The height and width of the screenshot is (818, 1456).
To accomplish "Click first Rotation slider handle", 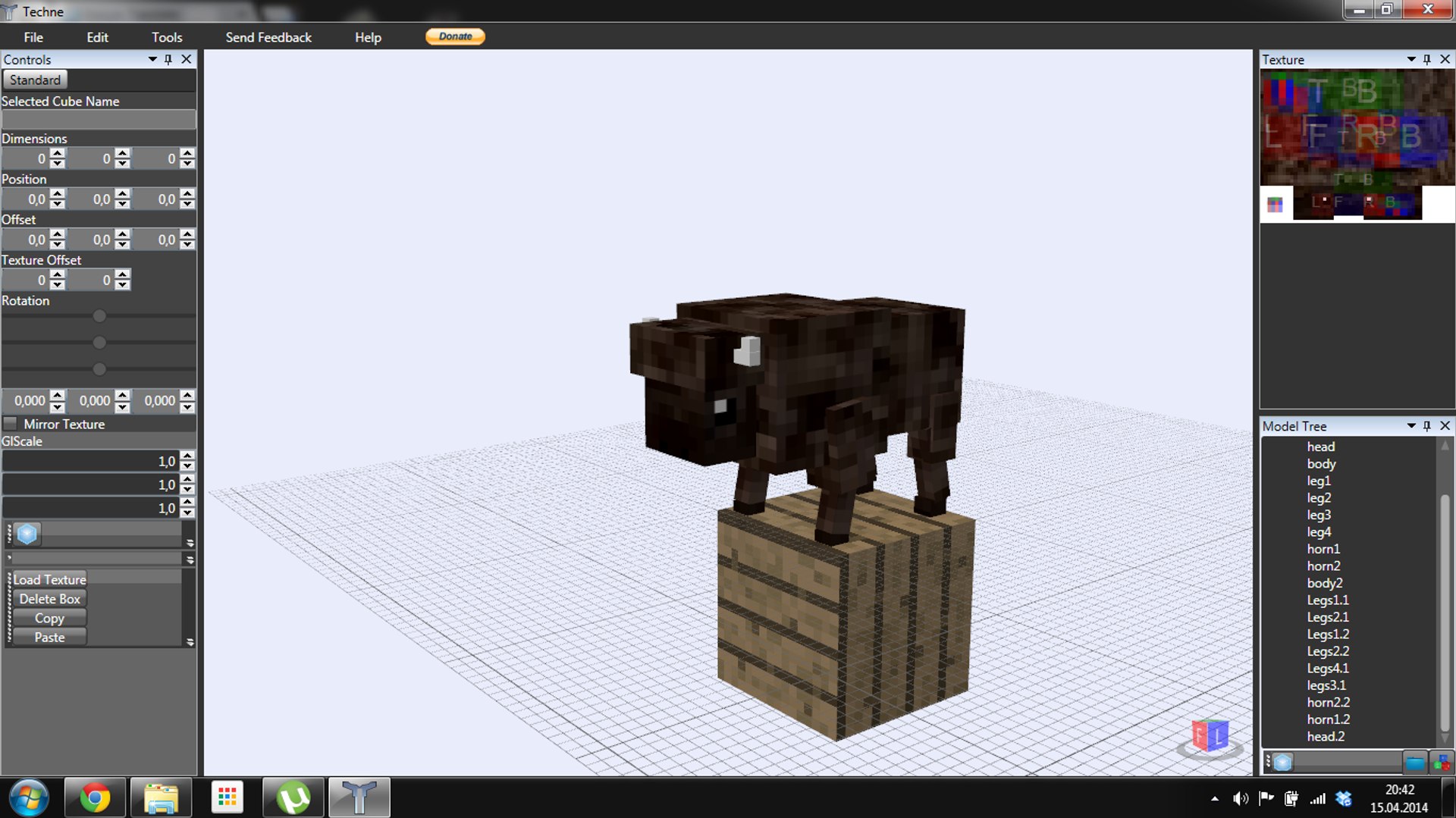I will tap(99, 316).
